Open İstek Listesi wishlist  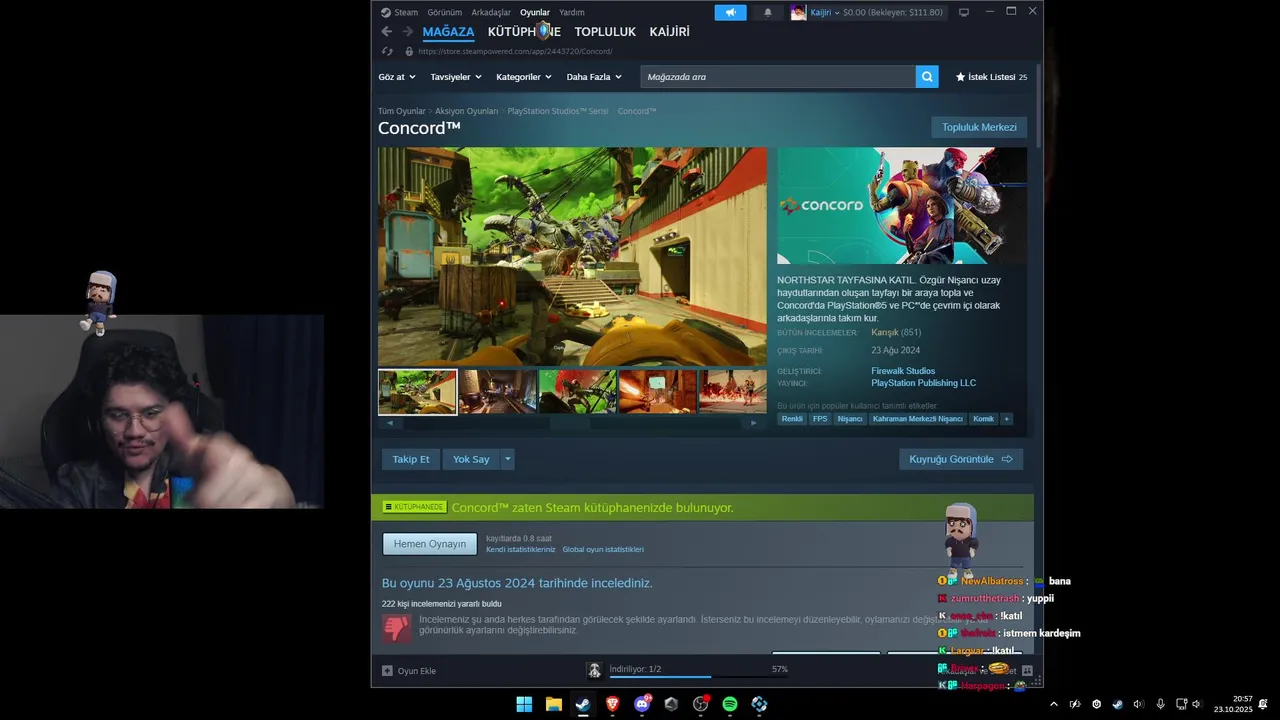[991, 77]
